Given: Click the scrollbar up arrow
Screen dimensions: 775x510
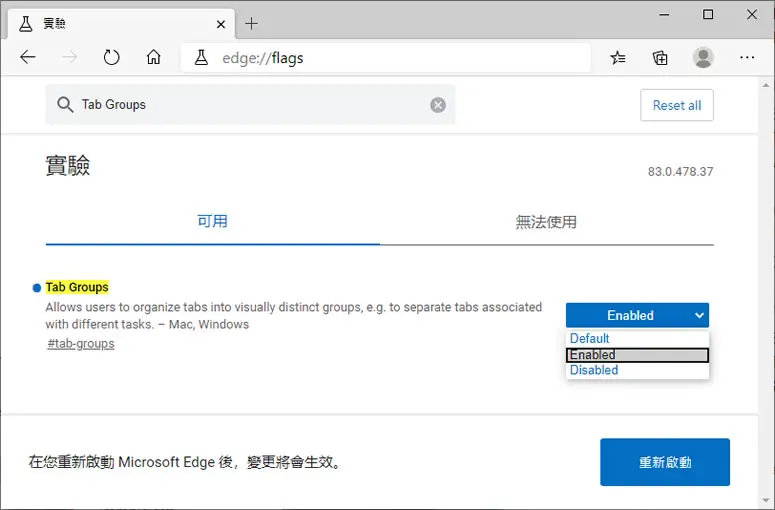Looking at the screenshot, I should (766, 85).
